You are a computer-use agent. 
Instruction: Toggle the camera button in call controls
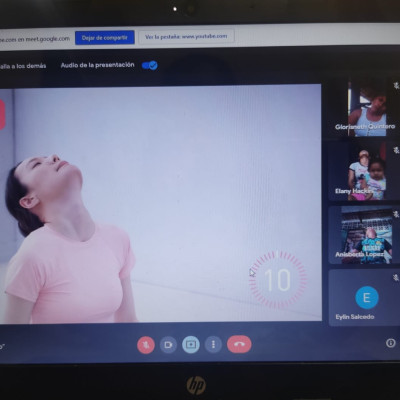[168, 344]
